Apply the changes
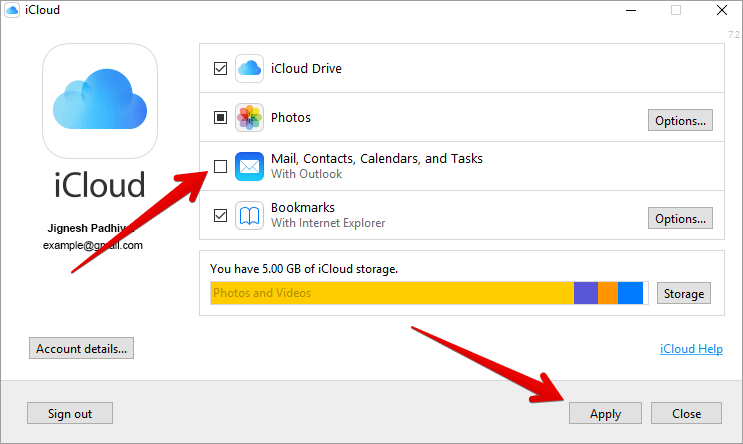 [605, 413]
